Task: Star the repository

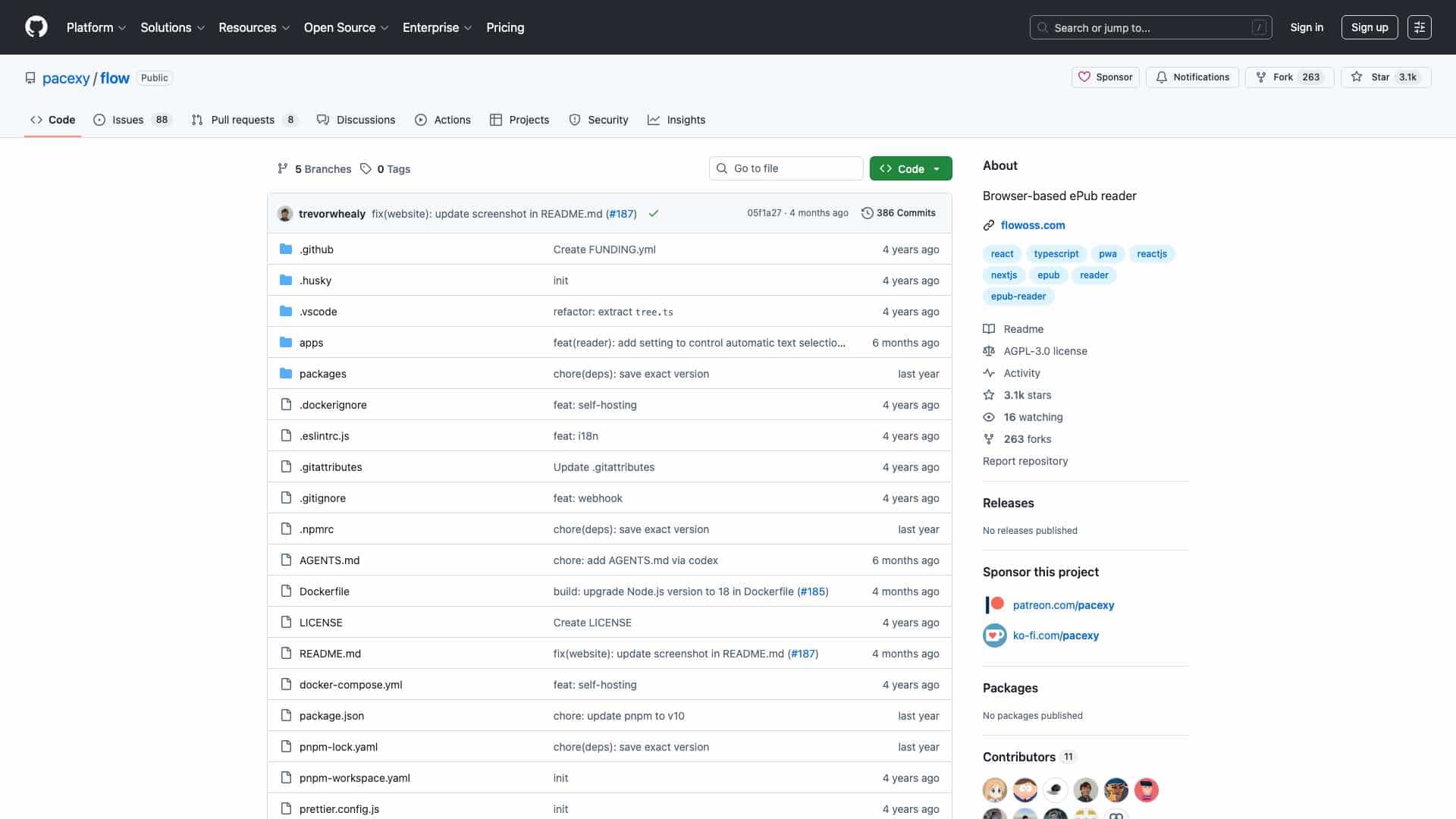Action: (1385, 77)
